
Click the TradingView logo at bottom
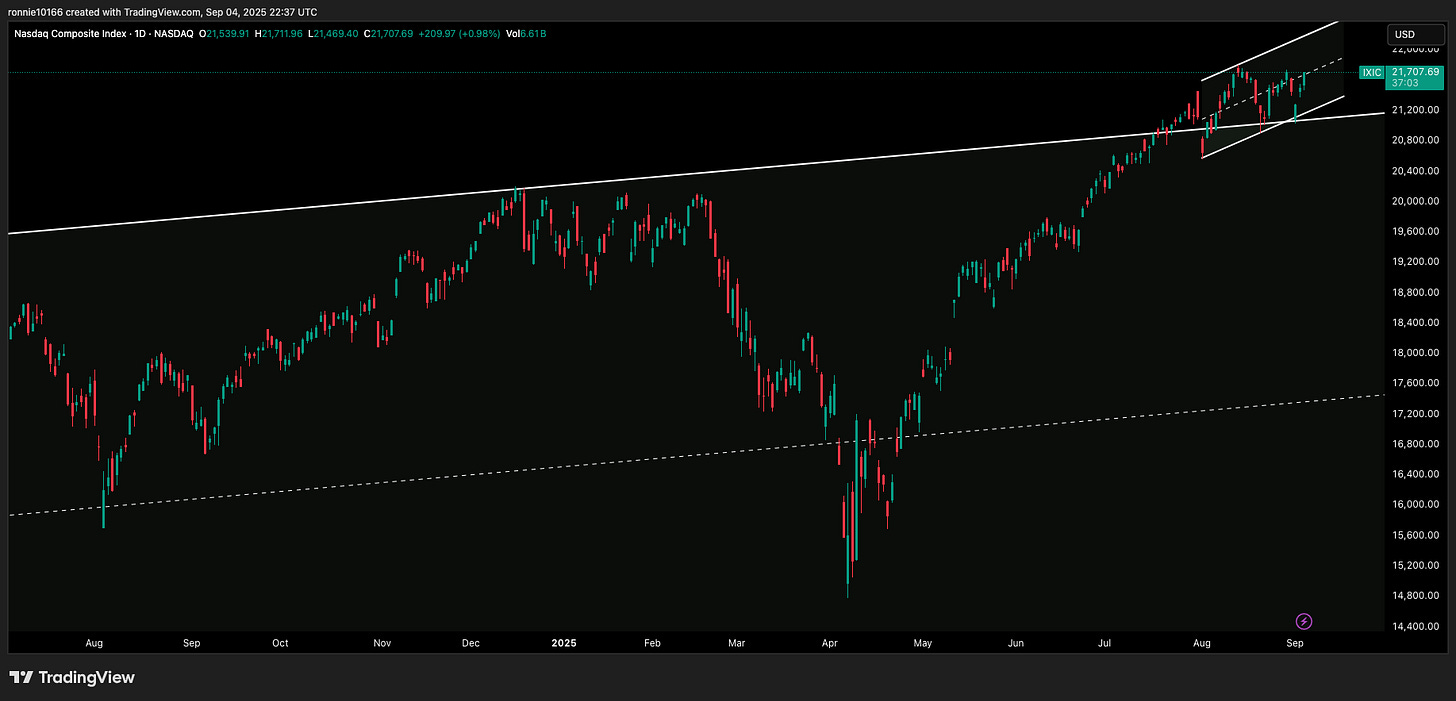[x=72, y=677]
